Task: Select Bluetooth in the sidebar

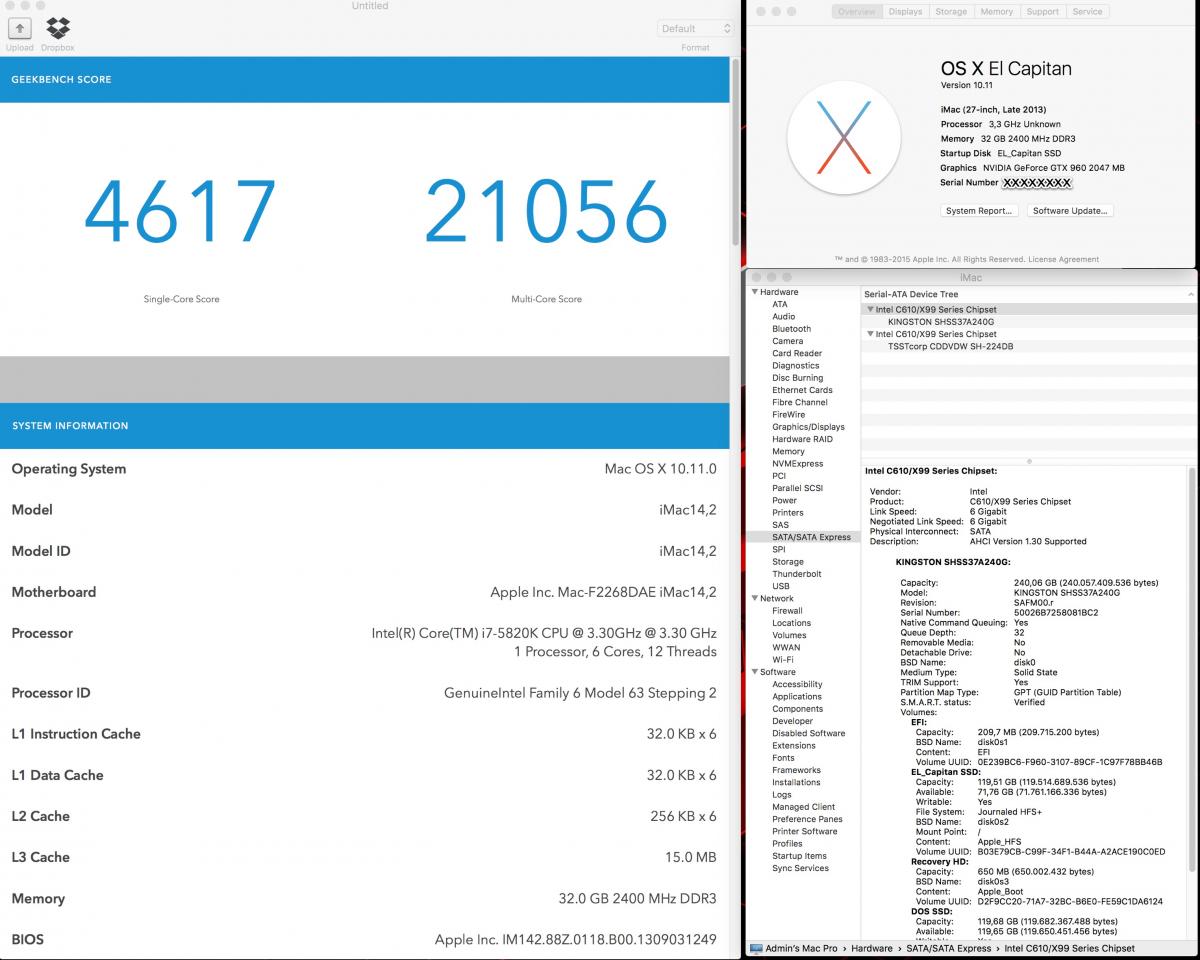Action: 792,329
